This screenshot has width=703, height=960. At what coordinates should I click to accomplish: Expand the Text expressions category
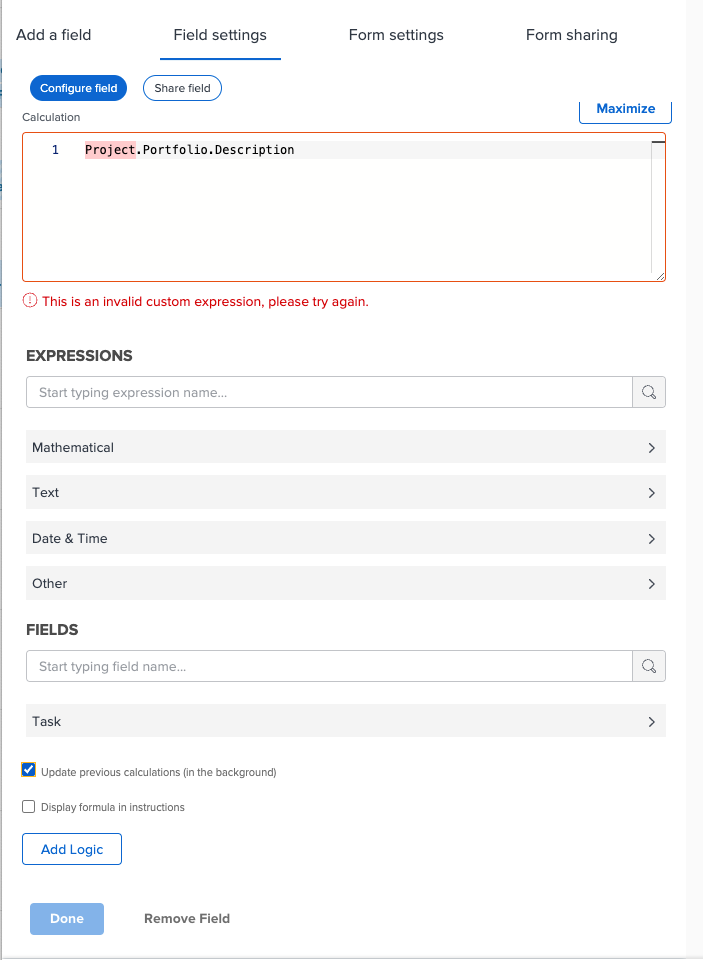[x=345, y=492]
